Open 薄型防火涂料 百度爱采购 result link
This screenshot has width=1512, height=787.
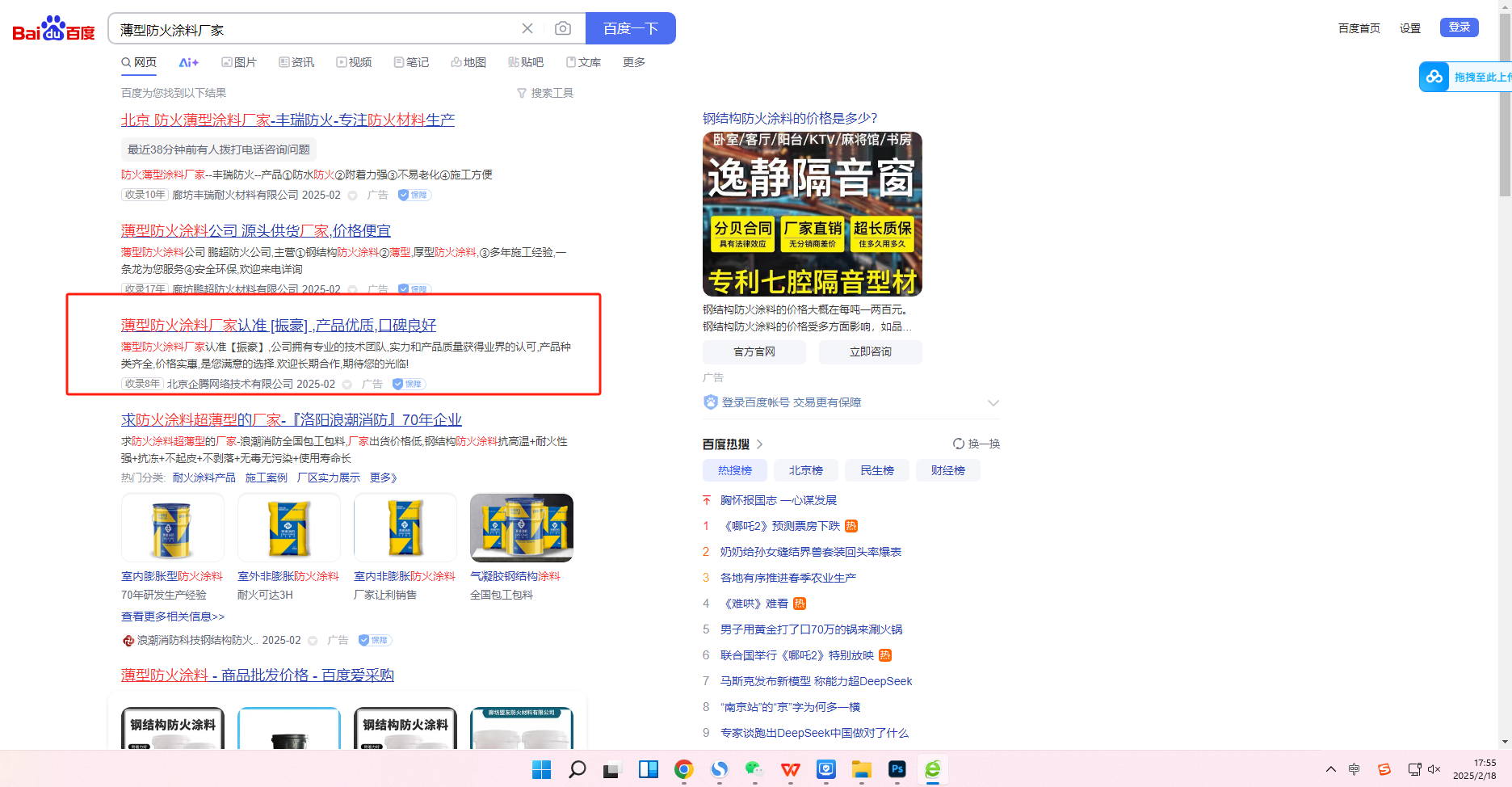(x=258, y=675)
